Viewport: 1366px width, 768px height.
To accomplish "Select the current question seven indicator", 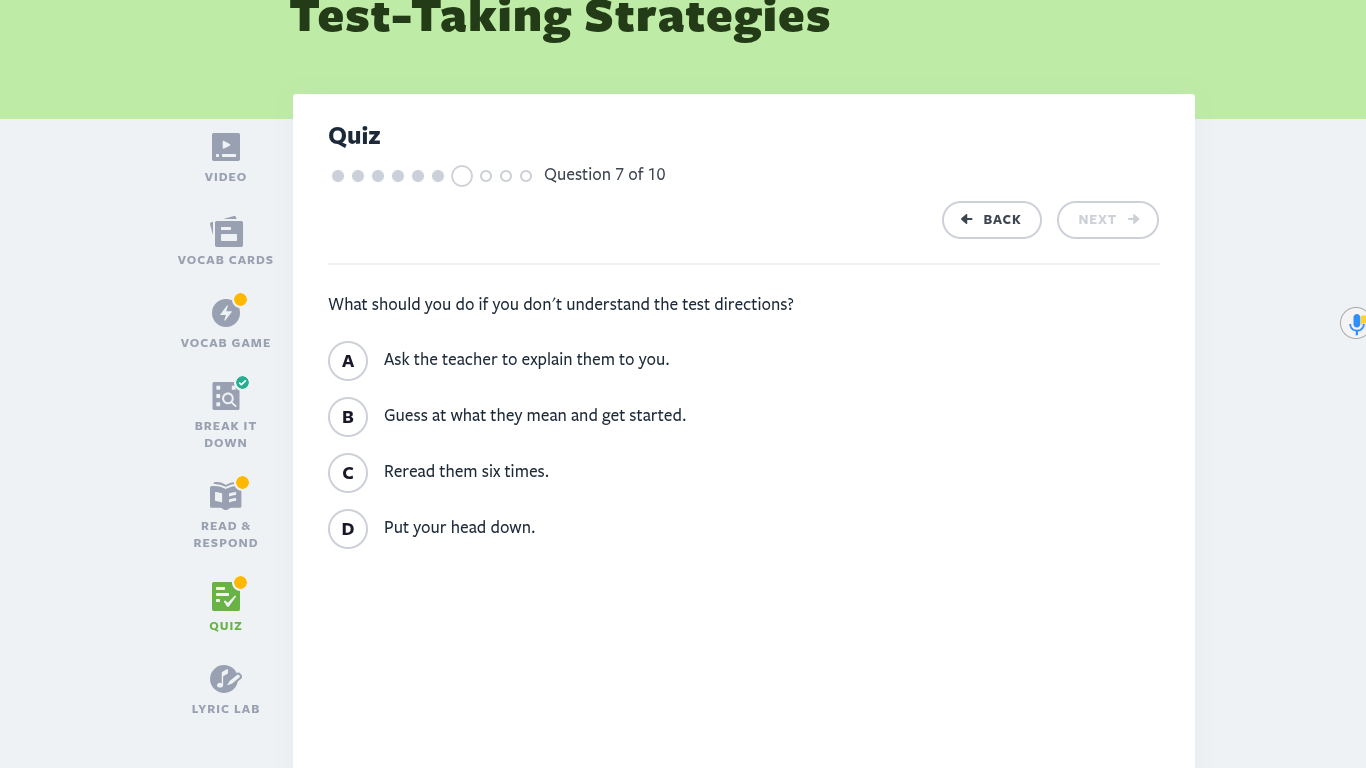I will tap(462, 176).
